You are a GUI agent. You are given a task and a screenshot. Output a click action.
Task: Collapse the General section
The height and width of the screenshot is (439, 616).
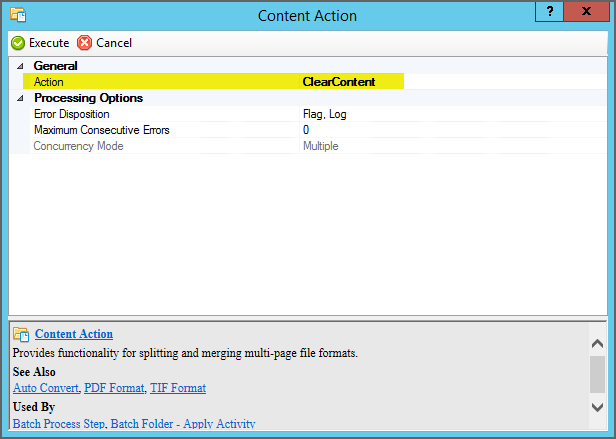19,66
